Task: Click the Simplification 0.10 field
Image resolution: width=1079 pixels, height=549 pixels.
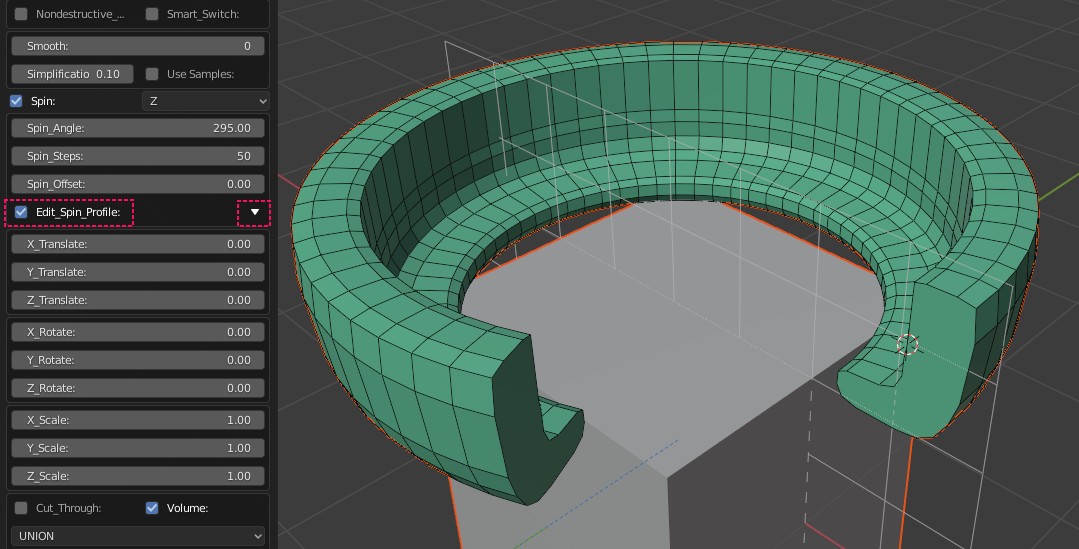Action: (72, 74)
